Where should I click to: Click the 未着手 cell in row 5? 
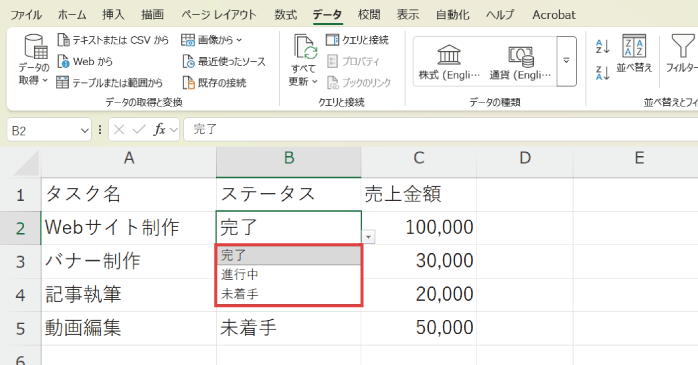click(289, 328)
